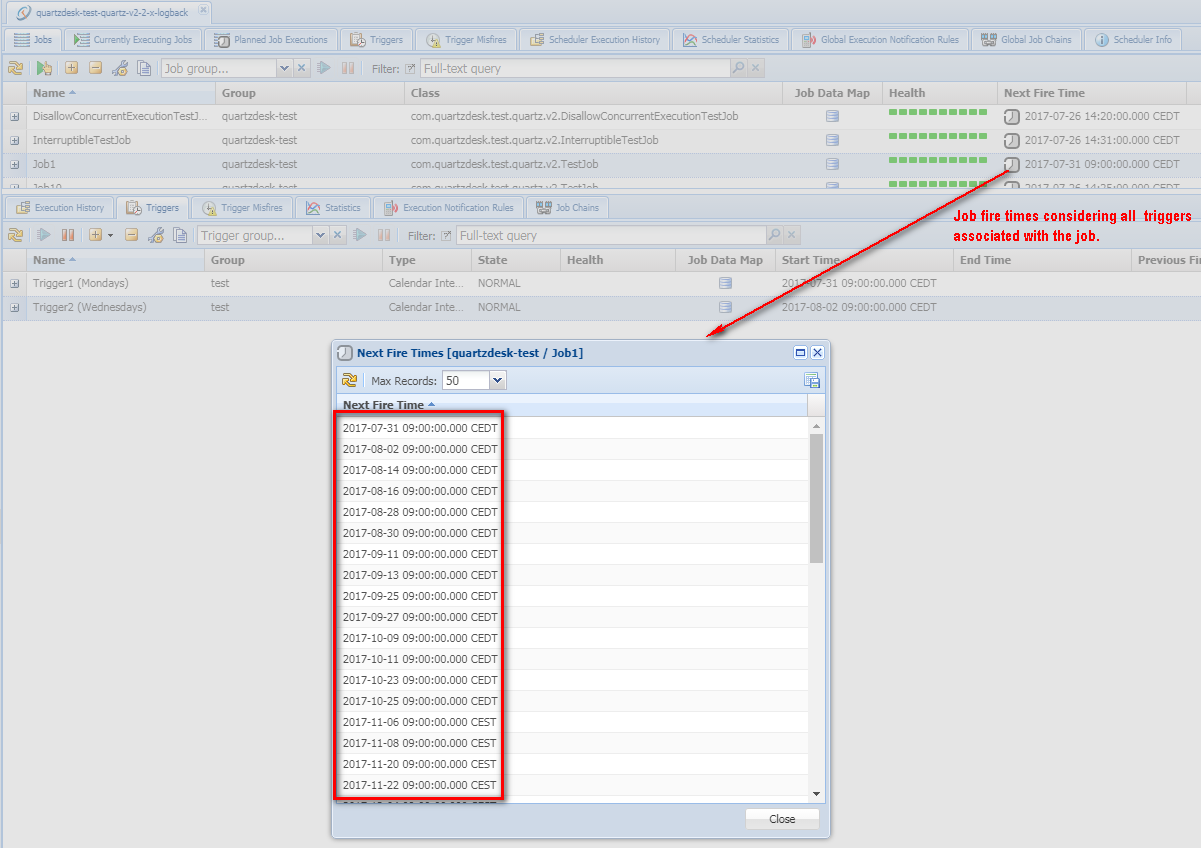The width and height of the screenshot is (1201, 848).
Task: Open next fire times clock icon for Job1
Action: click(1012, 164)
